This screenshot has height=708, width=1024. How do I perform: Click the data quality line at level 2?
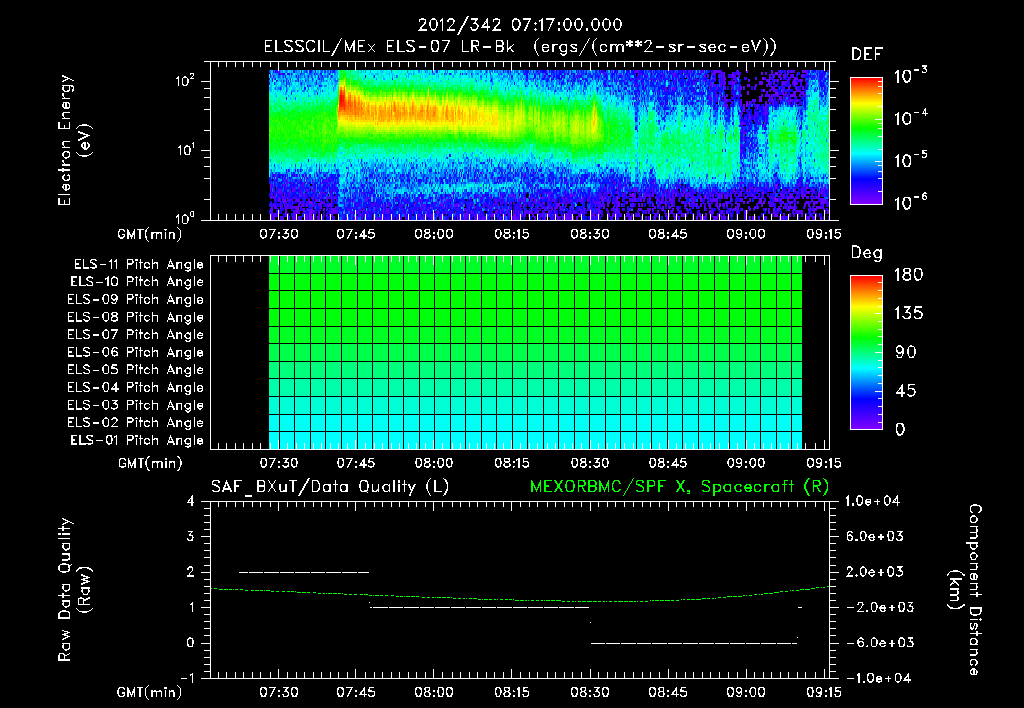[x=304, y=572]
